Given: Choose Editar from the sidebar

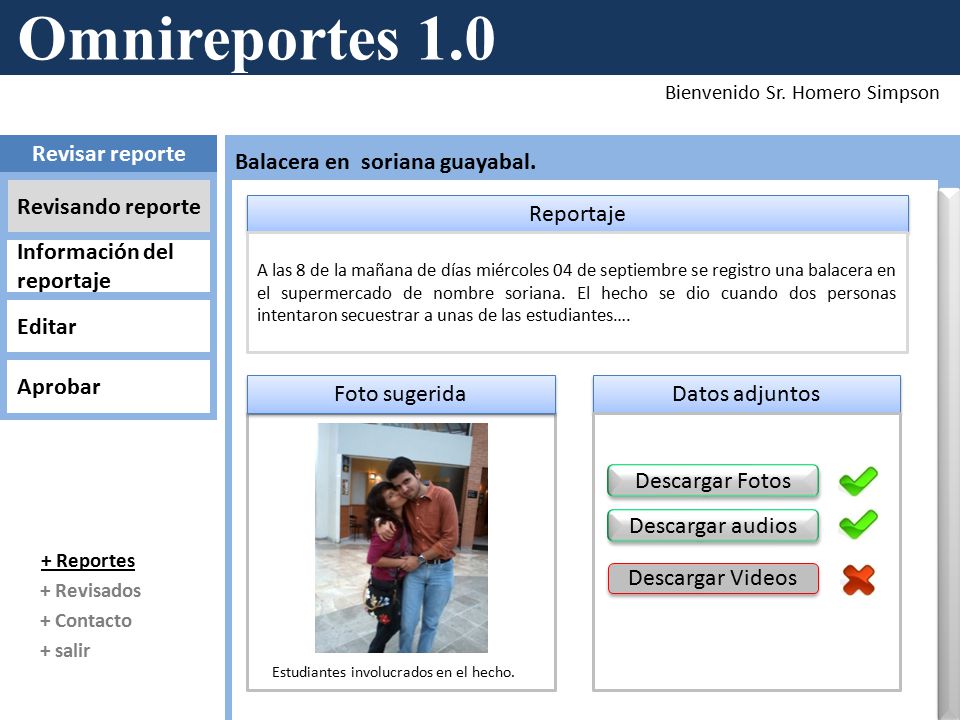Looking at the screenshot, I should (108, 326).
